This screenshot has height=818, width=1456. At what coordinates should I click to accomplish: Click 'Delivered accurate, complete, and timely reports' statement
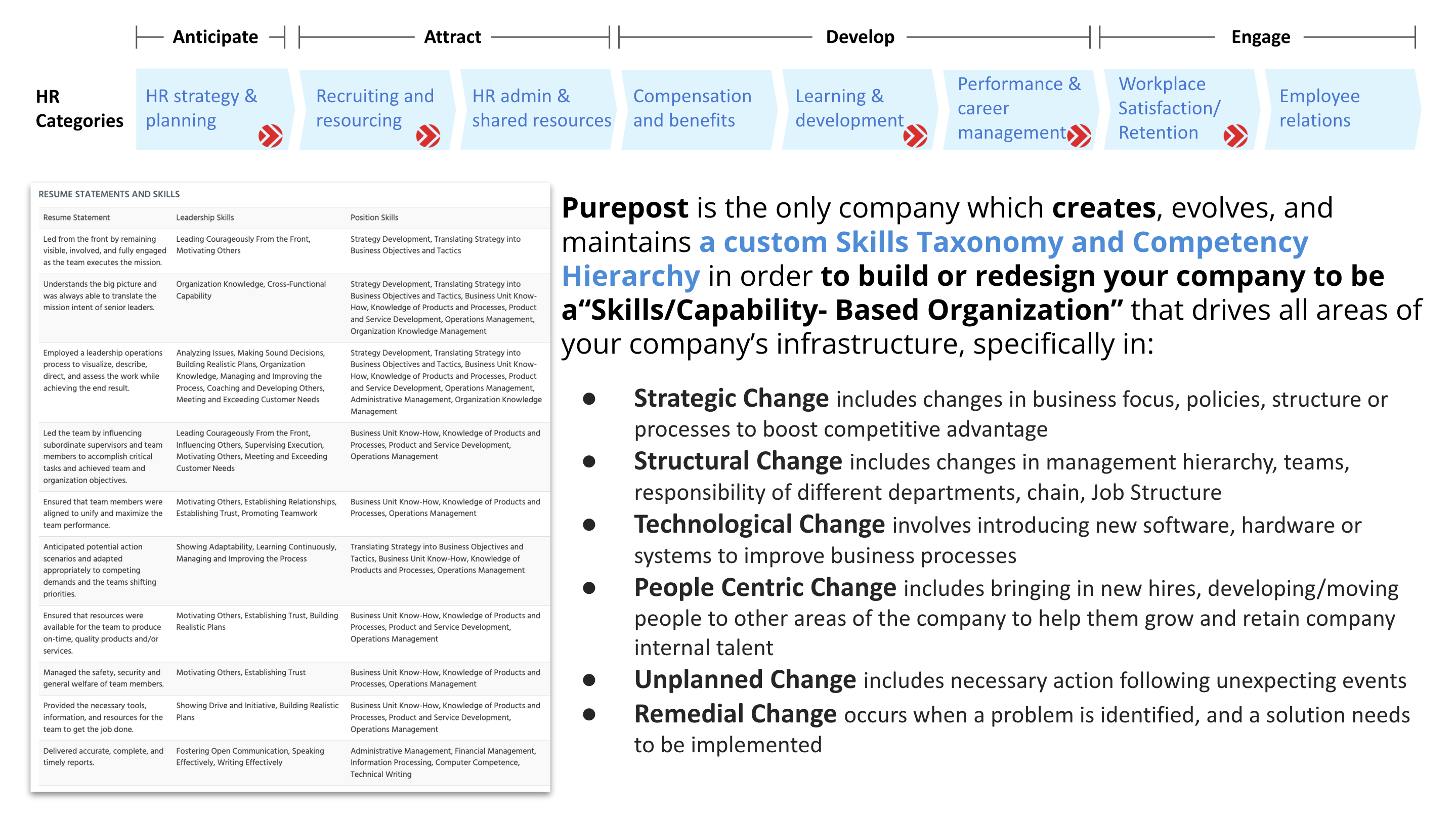tap(103, 756)
